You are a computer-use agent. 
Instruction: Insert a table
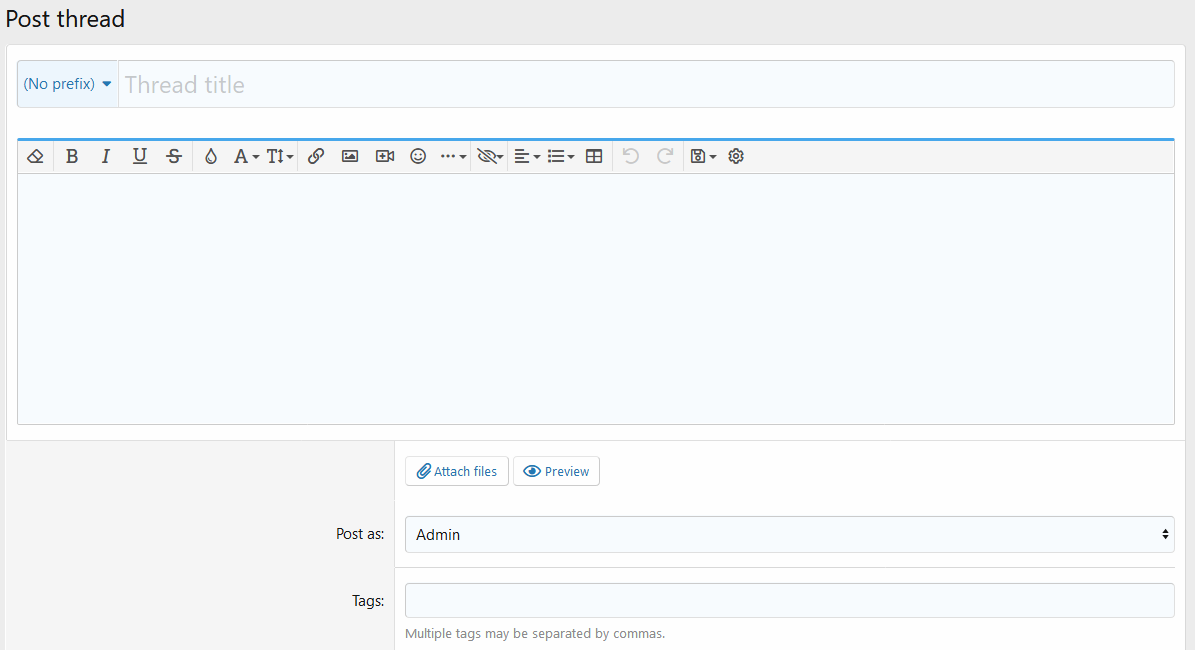click(594, 156)
